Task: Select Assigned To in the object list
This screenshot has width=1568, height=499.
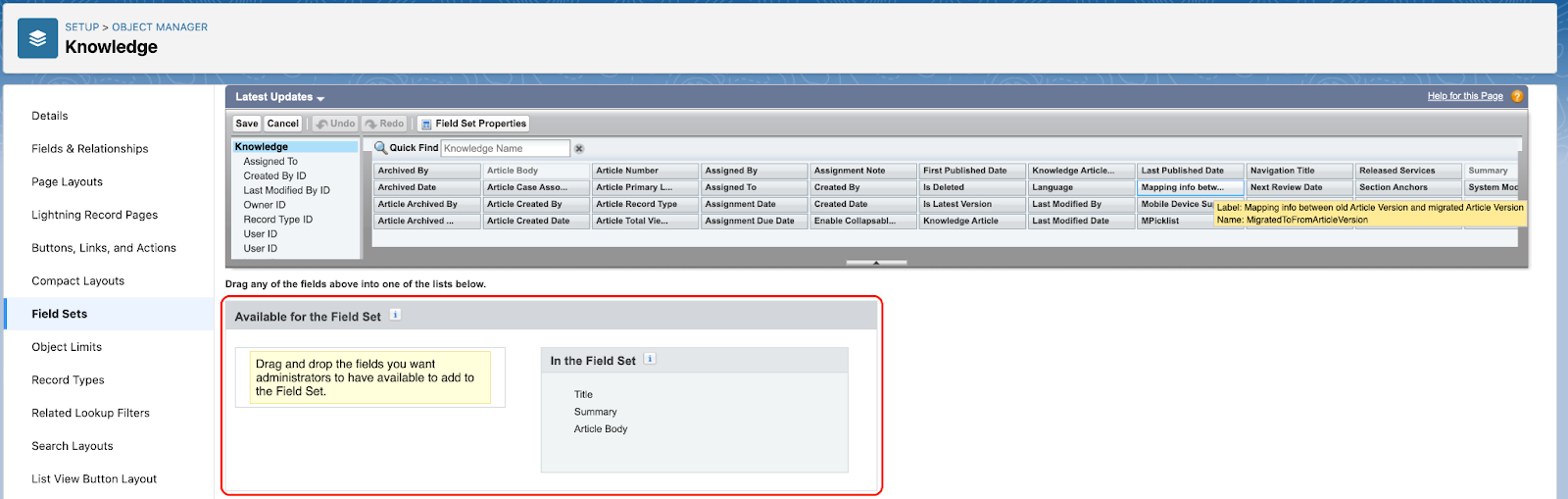Action: (x=270, y=162)
